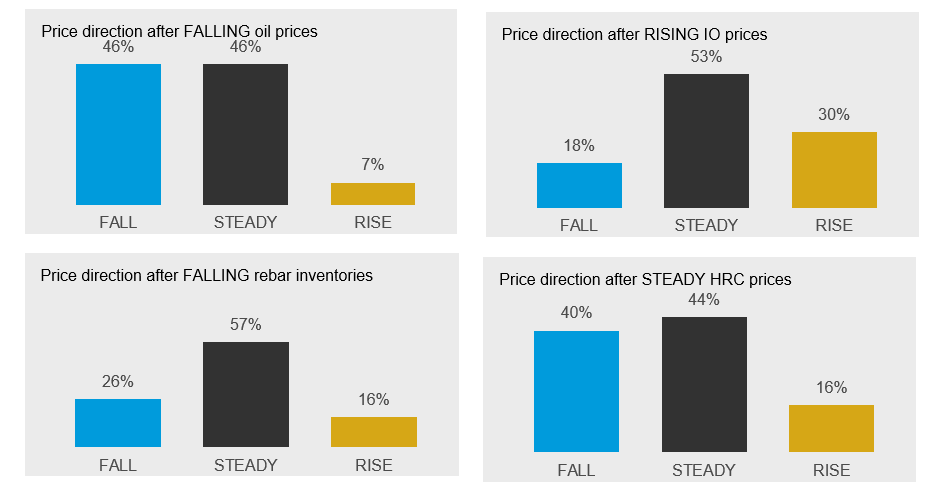Click the gold 30% RISE bar for IO prices

834,170
